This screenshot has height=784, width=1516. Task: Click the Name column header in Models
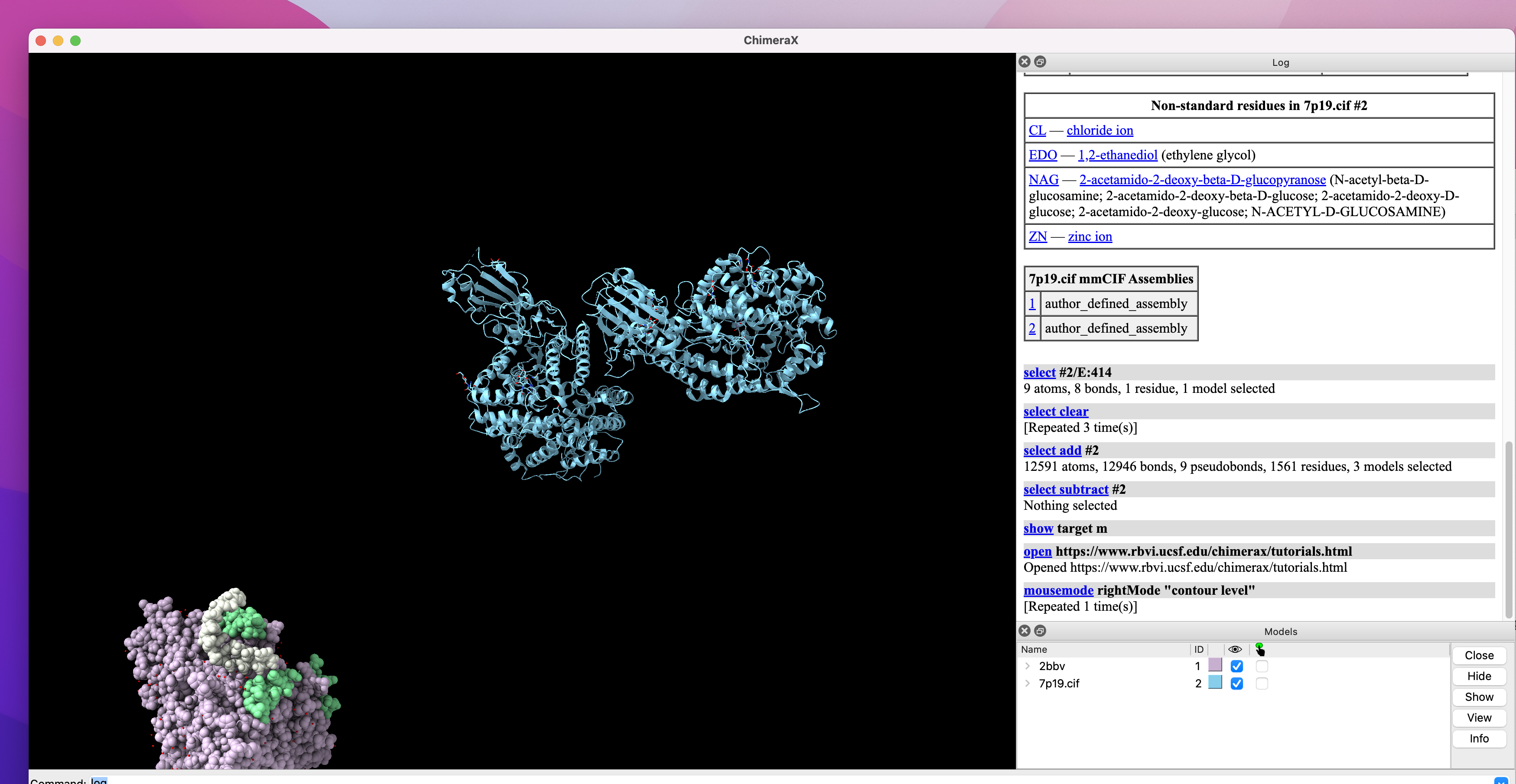coord(1034,649)
